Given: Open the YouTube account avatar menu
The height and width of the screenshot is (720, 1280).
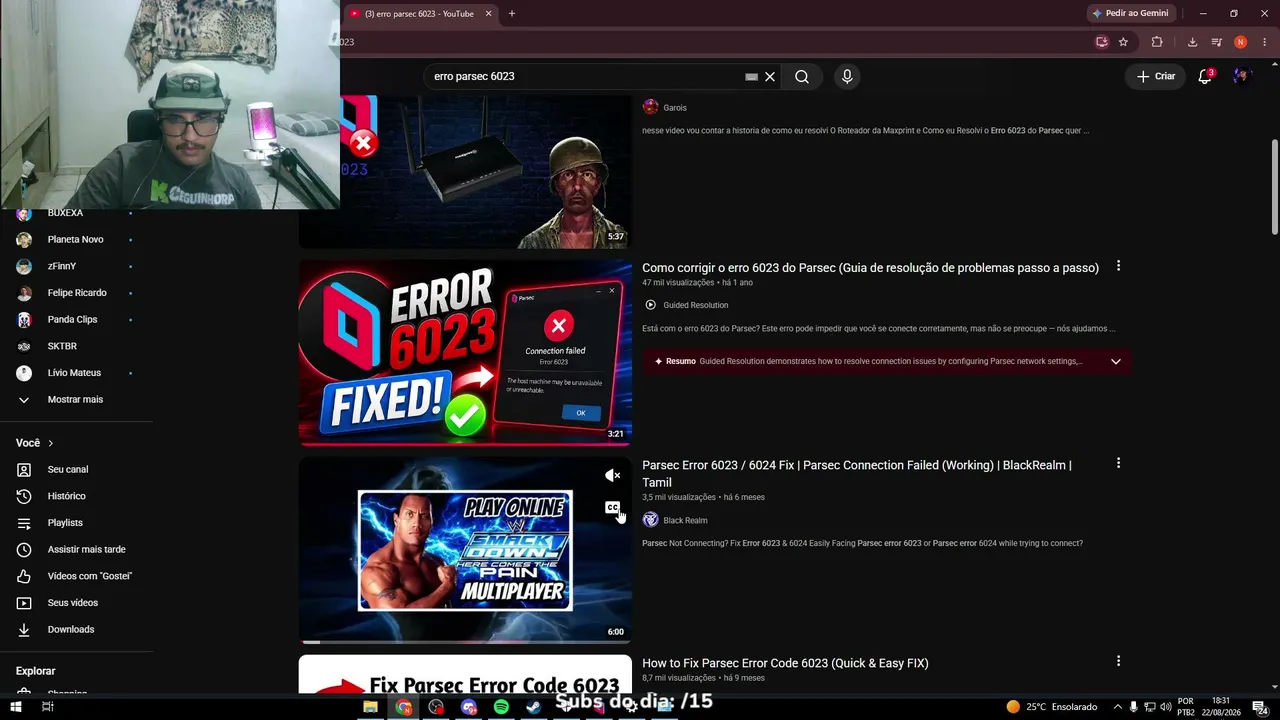Looking at the screenshot, I should pyautogui.click(x=1241, y=76).
